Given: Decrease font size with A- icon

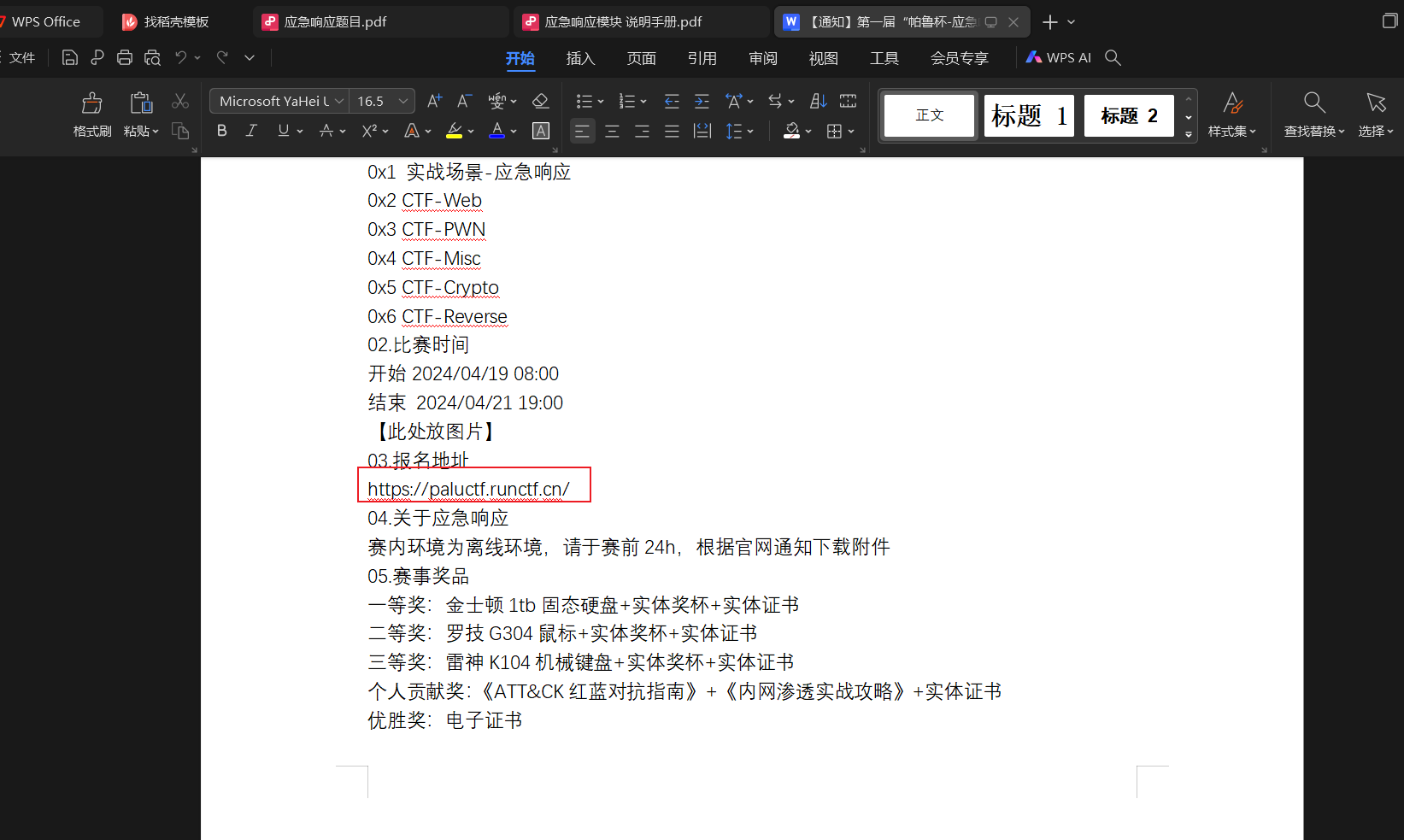Looking at the screenshot, I should [x=464, y=101].
